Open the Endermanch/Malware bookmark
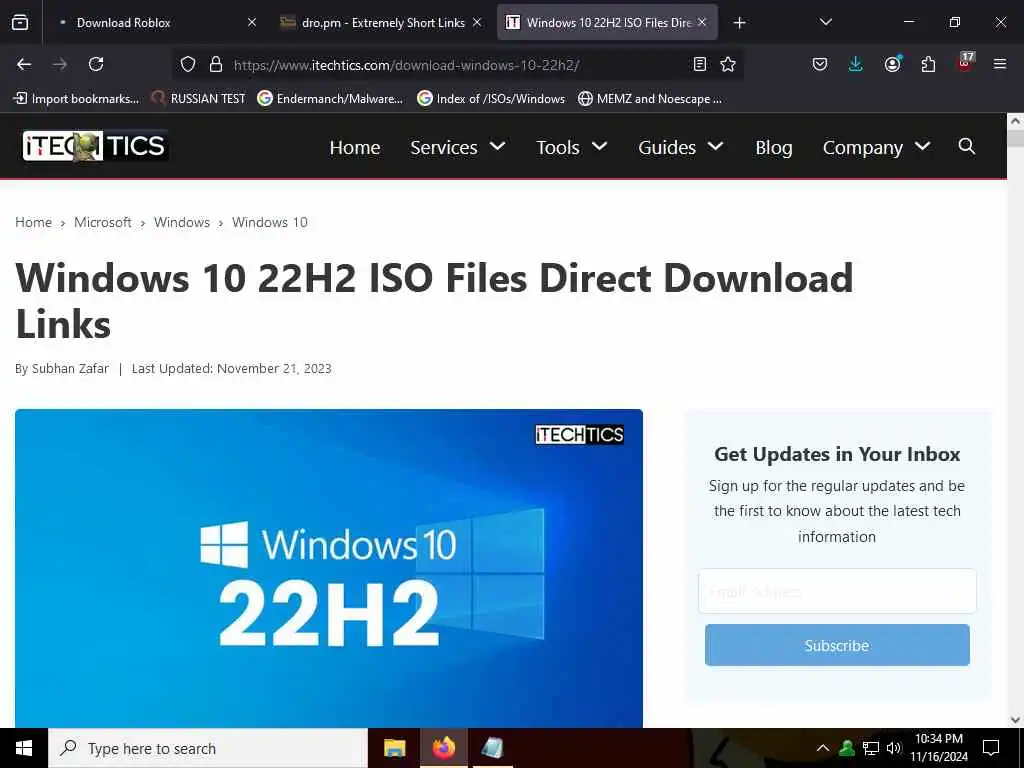This screenshot has width=1024, height=768. (x=330, y=99)
